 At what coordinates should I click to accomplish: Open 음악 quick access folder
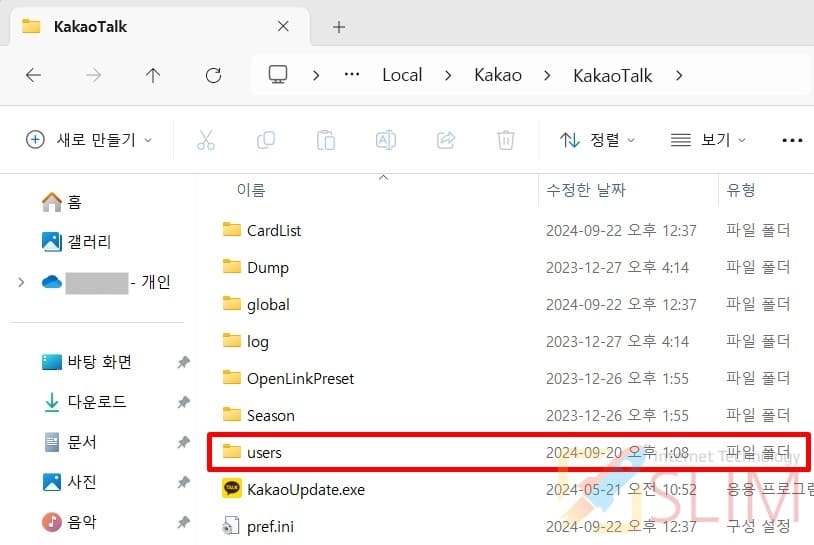click(x=69, y=522)
